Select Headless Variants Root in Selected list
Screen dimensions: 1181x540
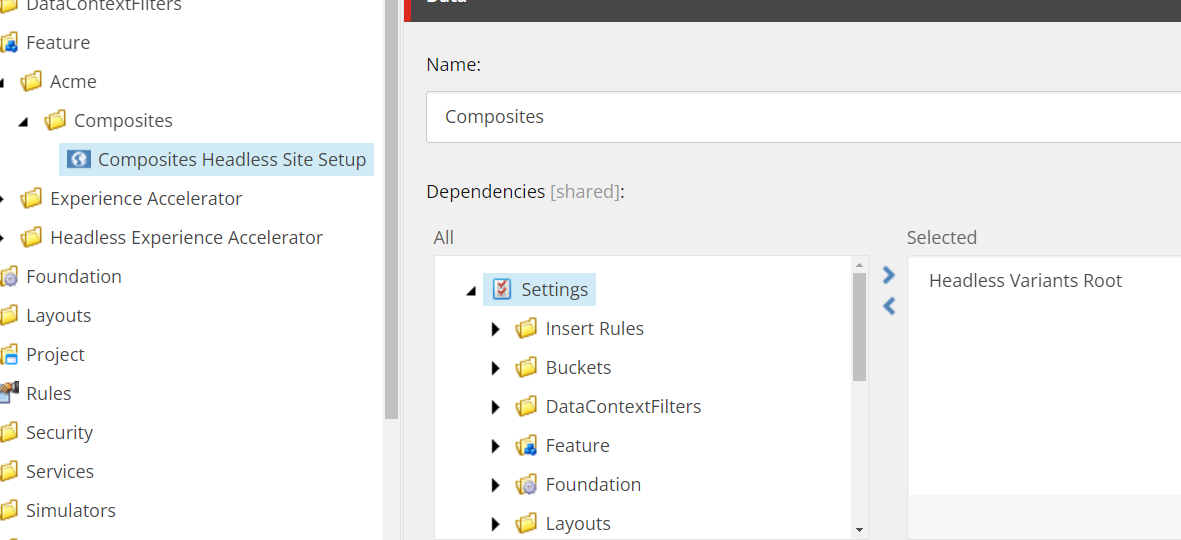[1025, 281]
